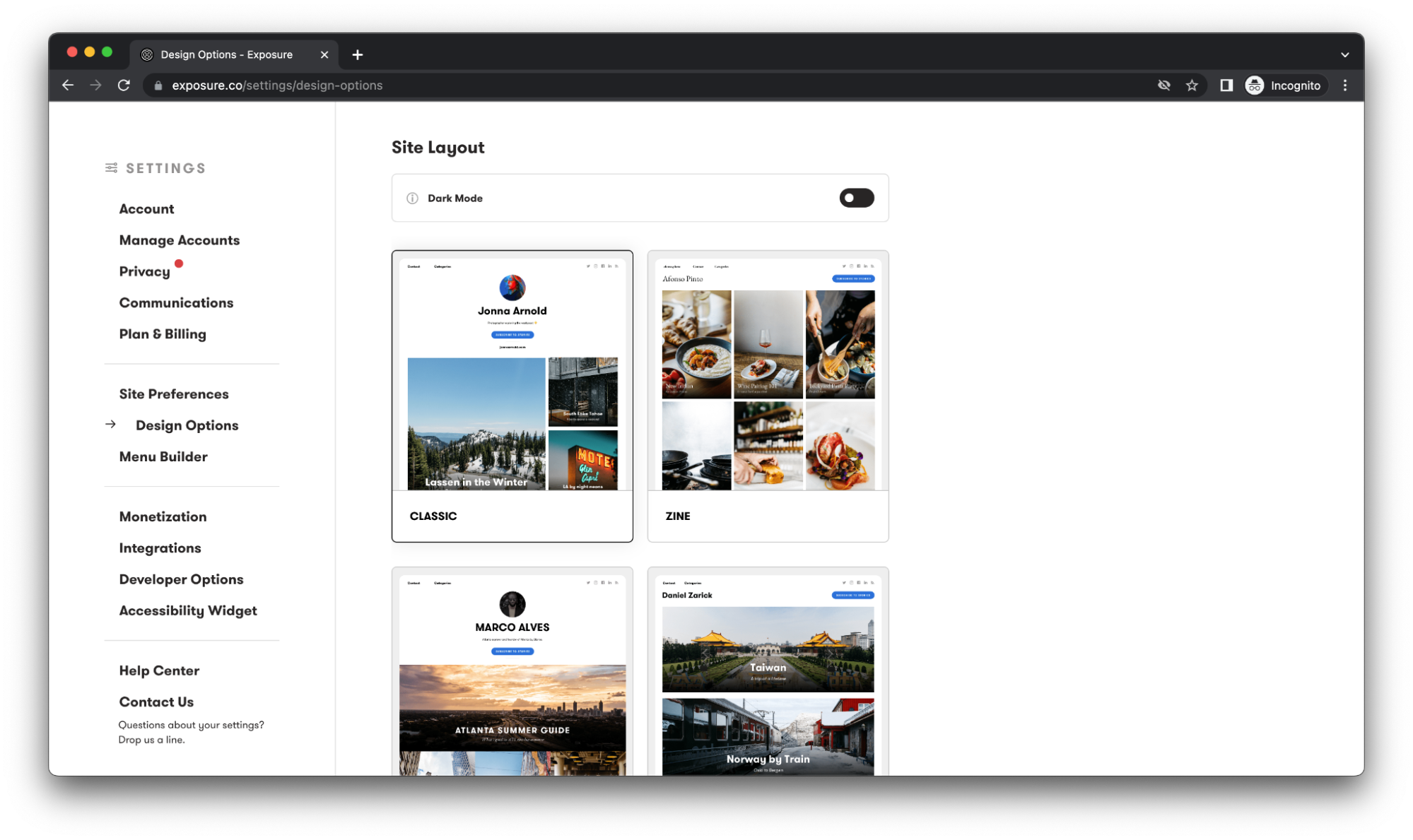Click the Menu Builder option
This screenshot has width=1413, height=840.
click(x=162, y=456)
